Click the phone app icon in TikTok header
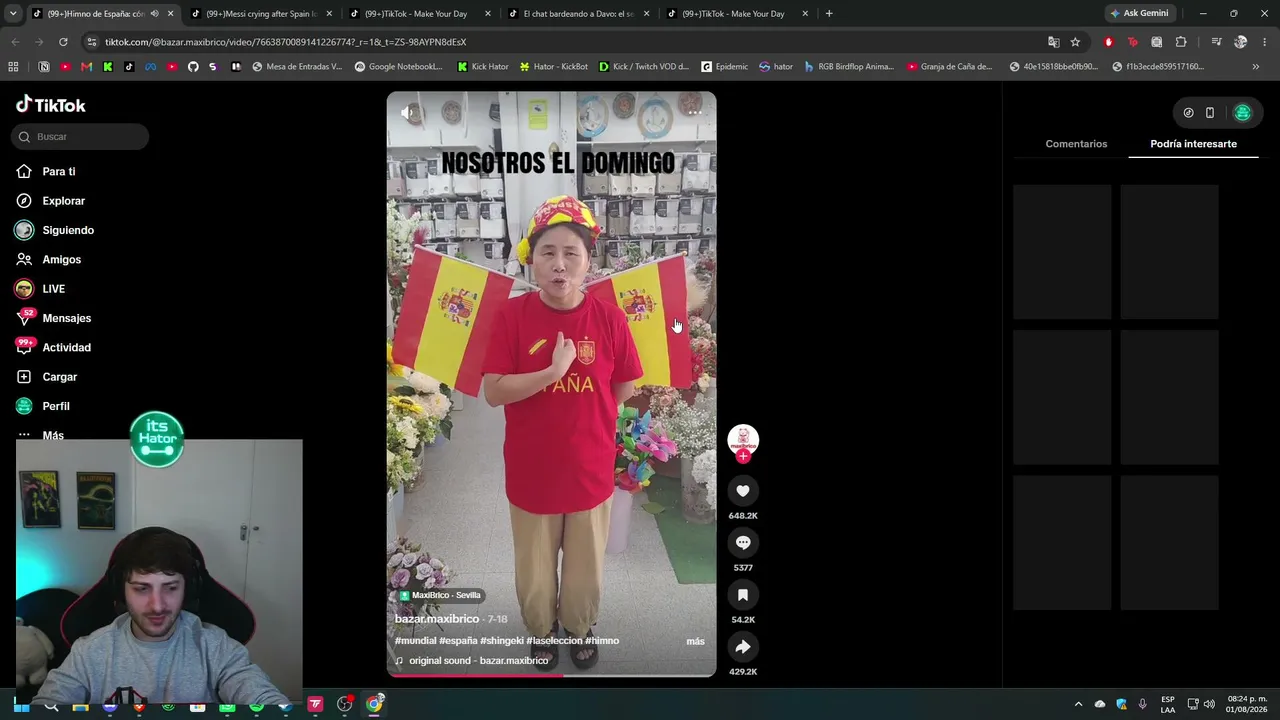 pos(1210,113)
